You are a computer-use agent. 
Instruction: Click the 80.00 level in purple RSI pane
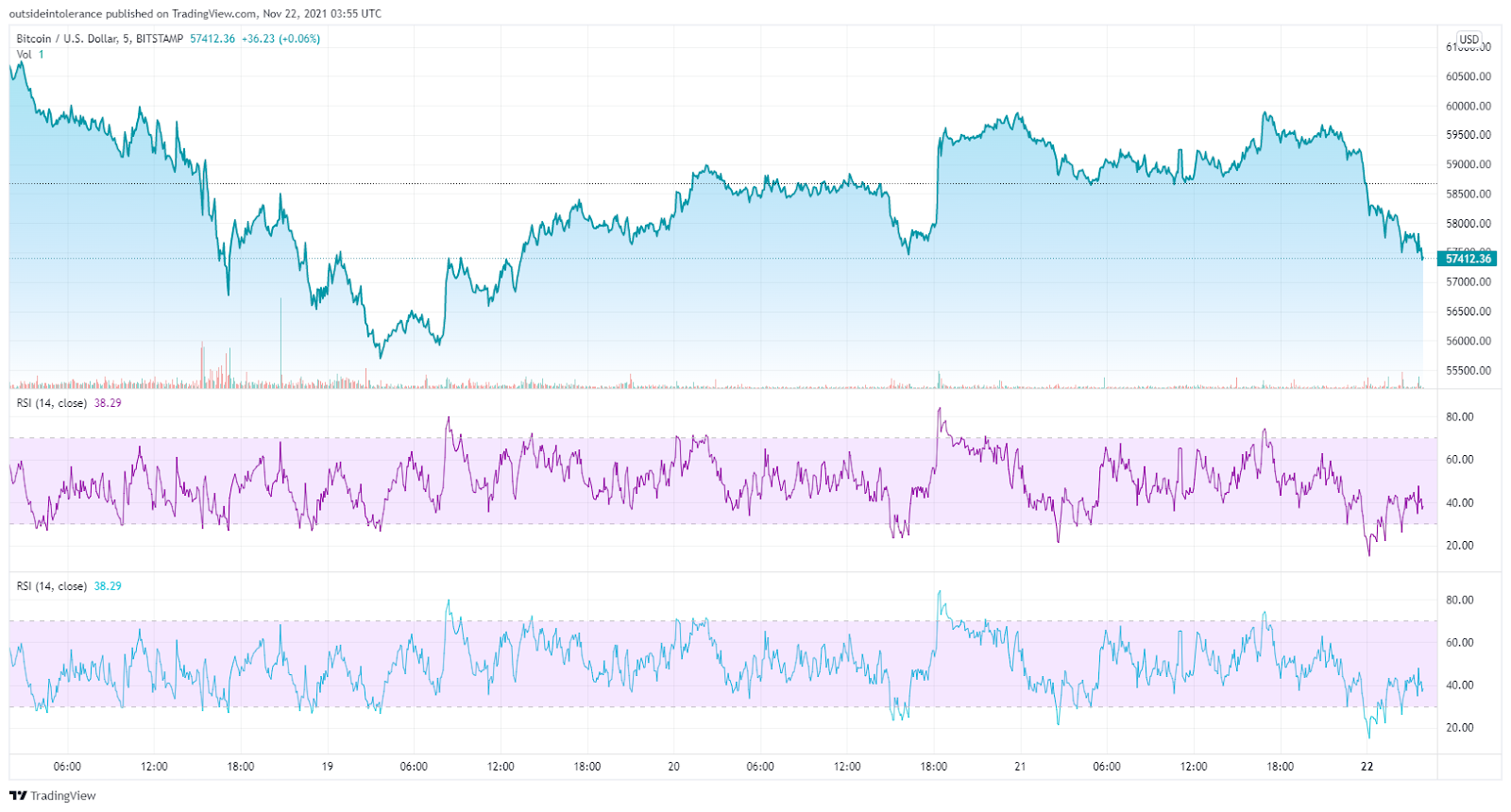click(1460, 416)
